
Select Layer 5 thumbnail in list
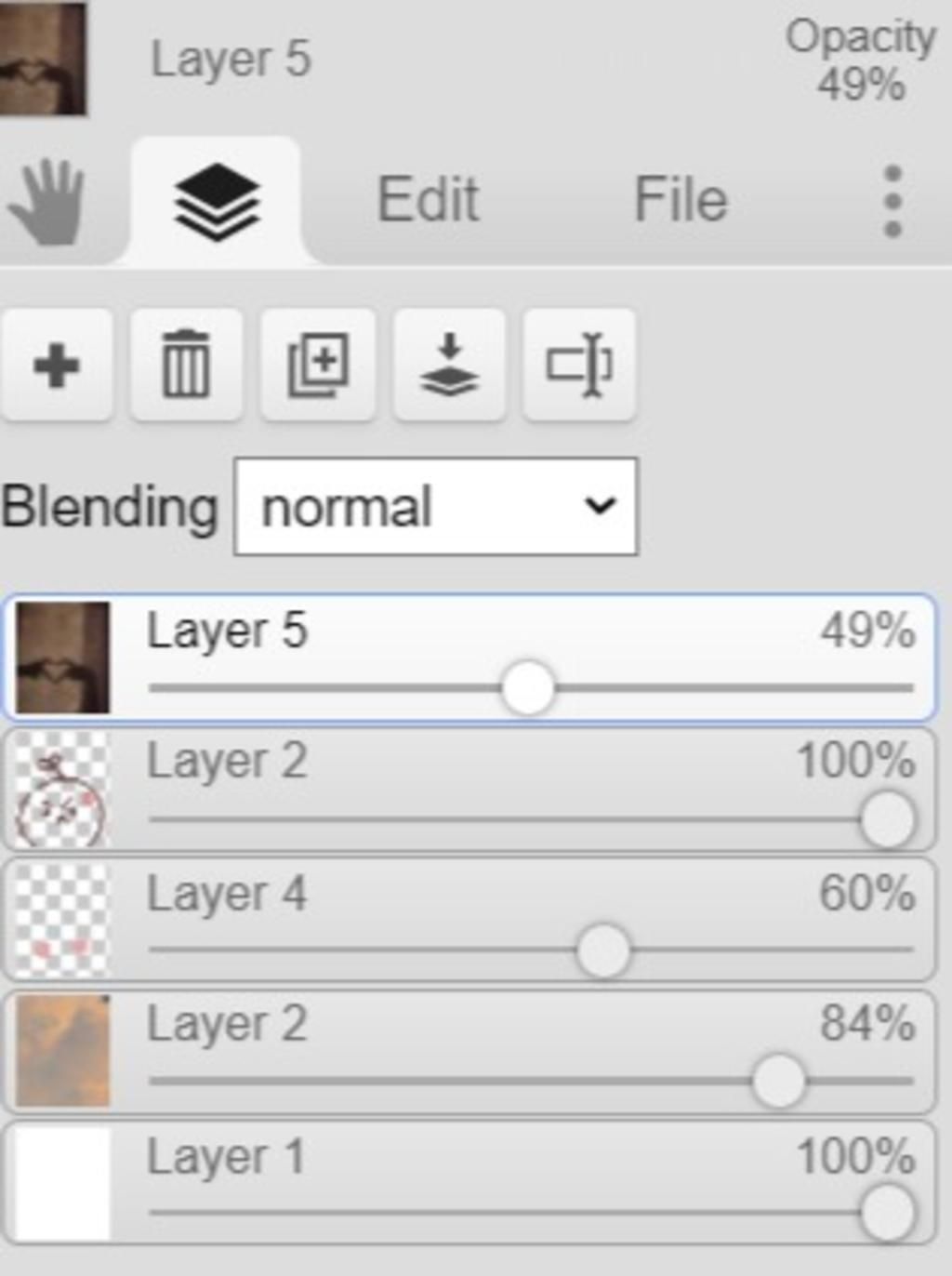click(x=62, y=658)
